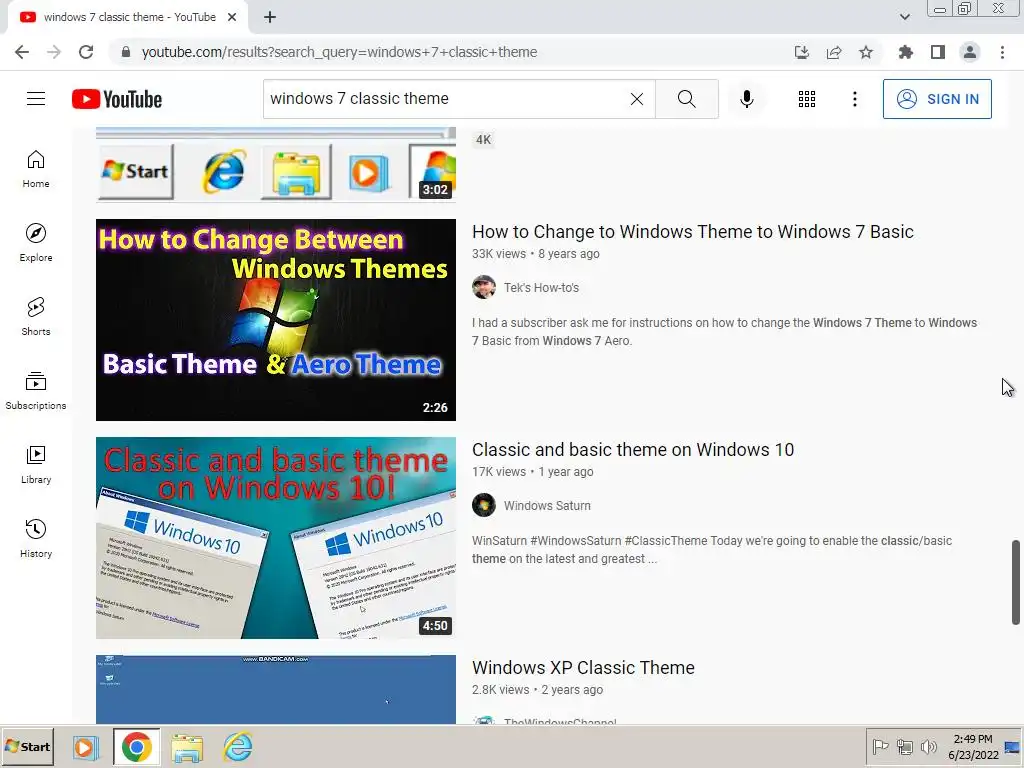Viewport: 1024px width, 768px height.
Task: Reload the page
Action: point(86,52)
